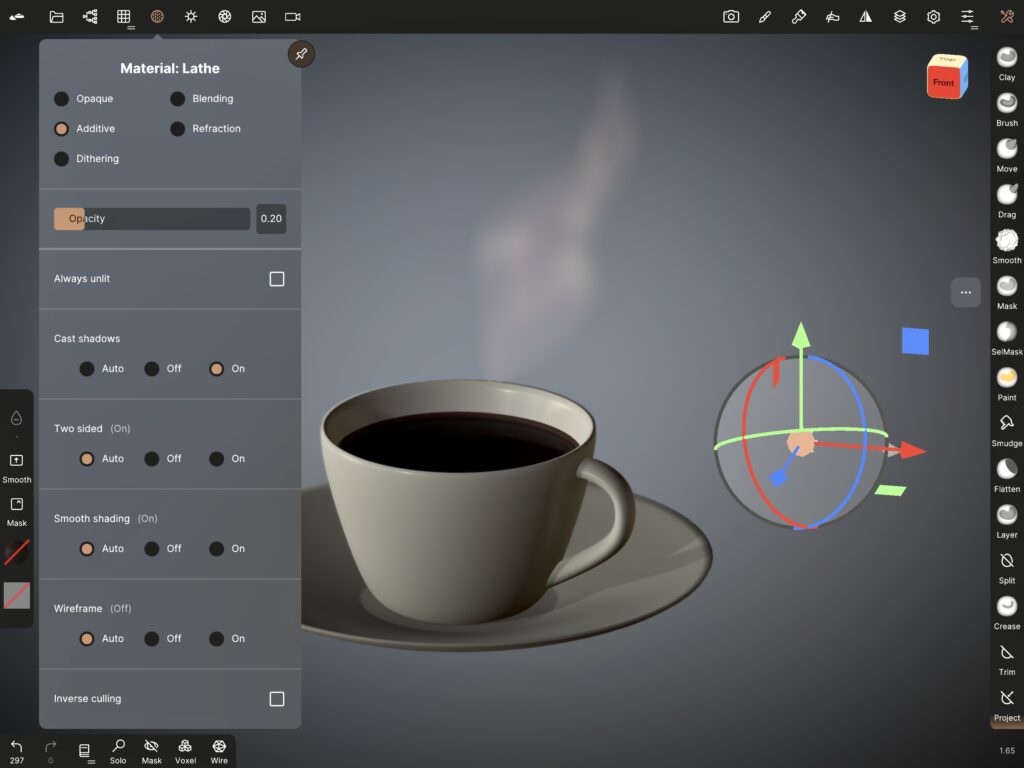Click the Undo button

point(16,748)
